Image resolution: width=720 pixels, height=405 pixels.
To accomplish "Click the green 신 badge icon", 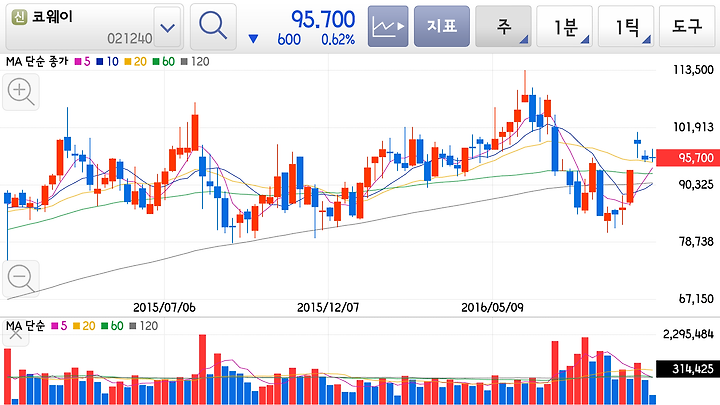I will point(19,17).
